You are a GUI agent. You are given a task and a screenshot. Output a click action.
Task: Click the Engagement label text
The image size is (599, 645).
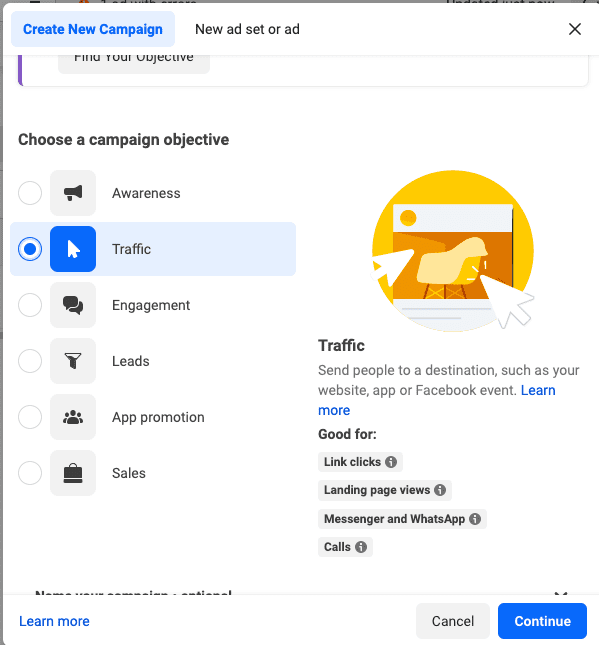click(x=151, y=305)
